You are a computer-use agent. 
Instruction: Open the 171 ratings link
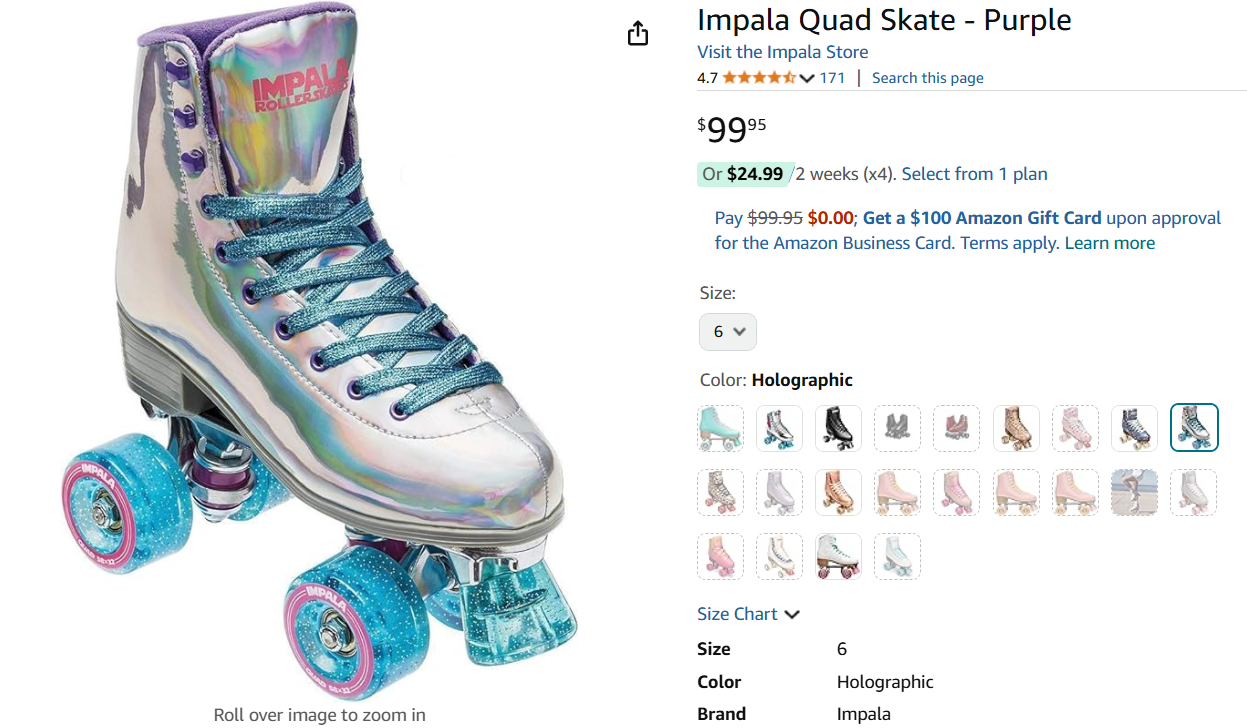click(x=832, y=78)
